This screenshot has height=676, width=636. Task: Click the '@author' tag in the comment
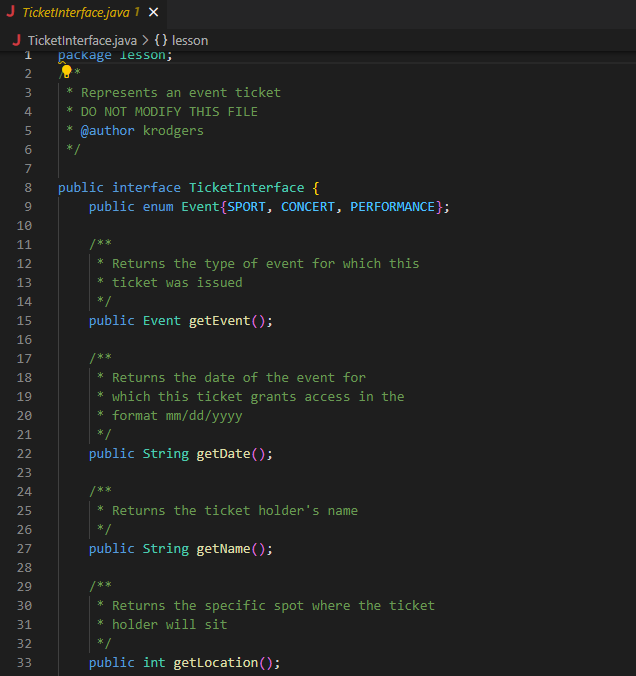pyautogui.click(x=107, y=131)
